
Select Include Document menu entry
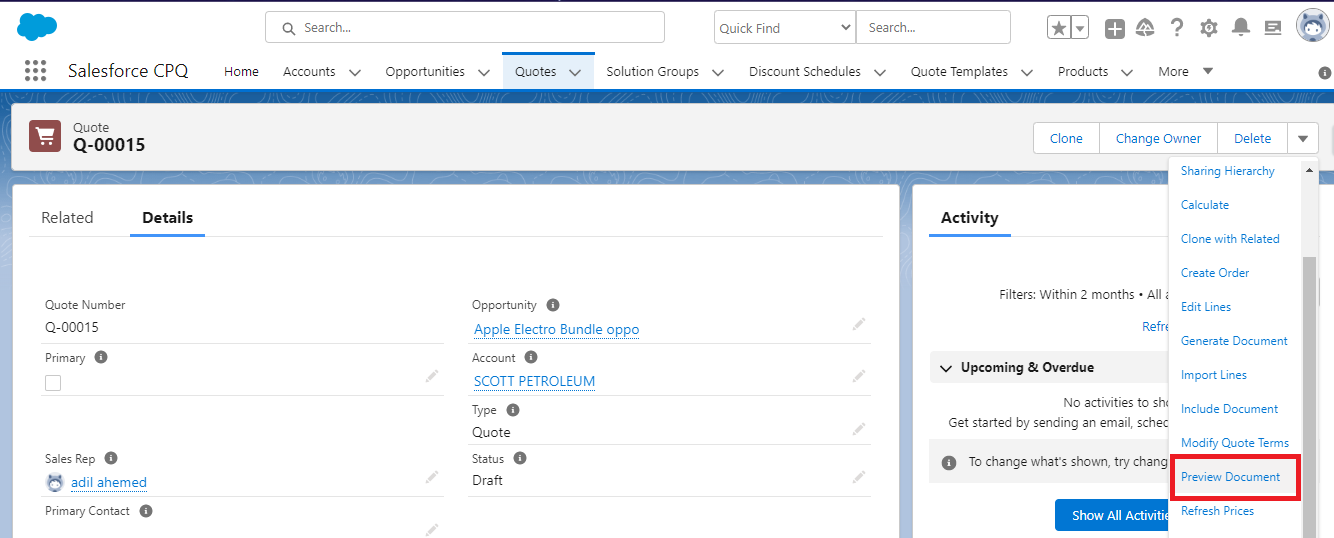tap(1229, 409)
